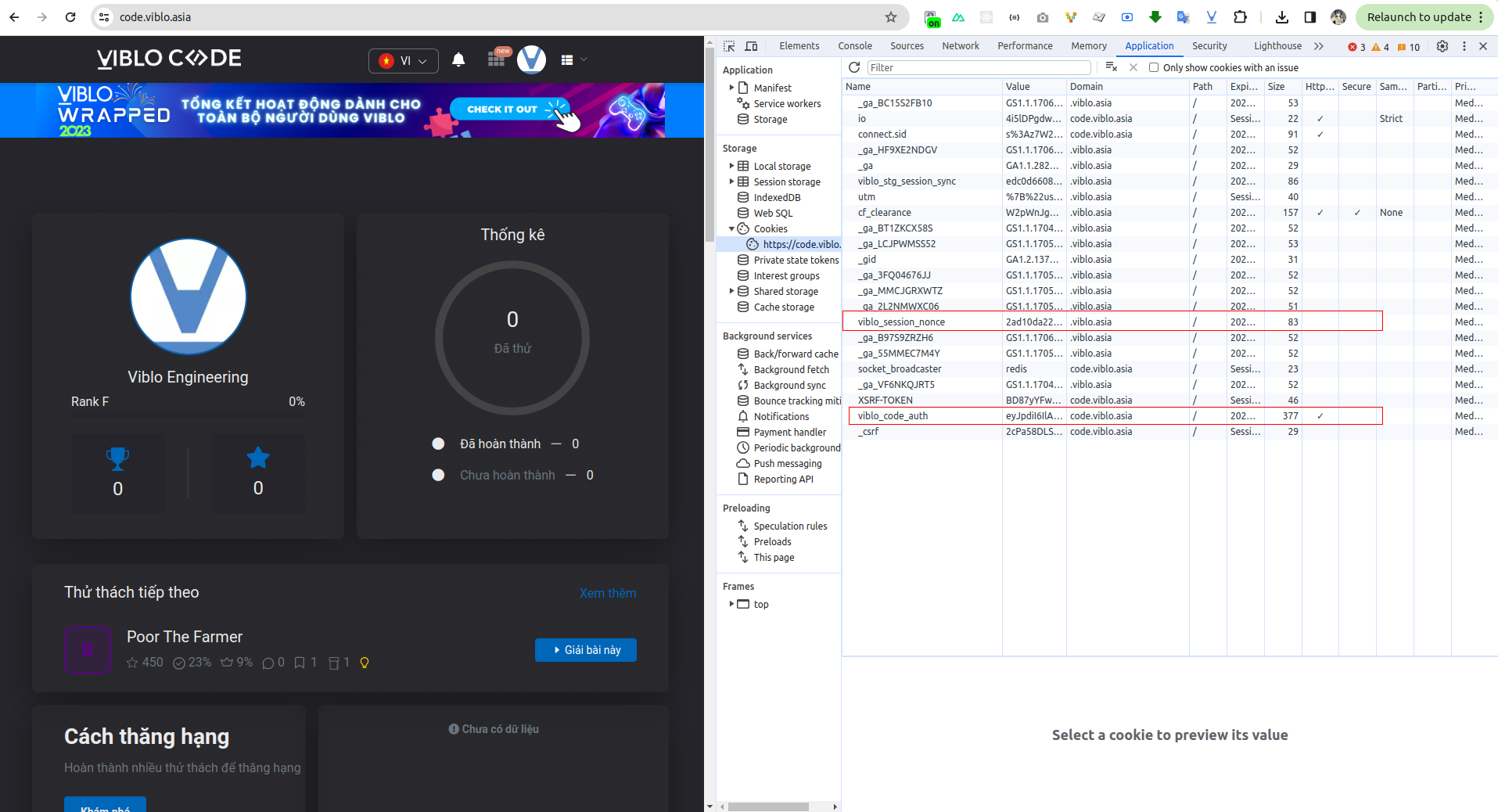This screenshot has height=812, width=1498.
Task: Click the Viblo Code logo
Action: 167,58
